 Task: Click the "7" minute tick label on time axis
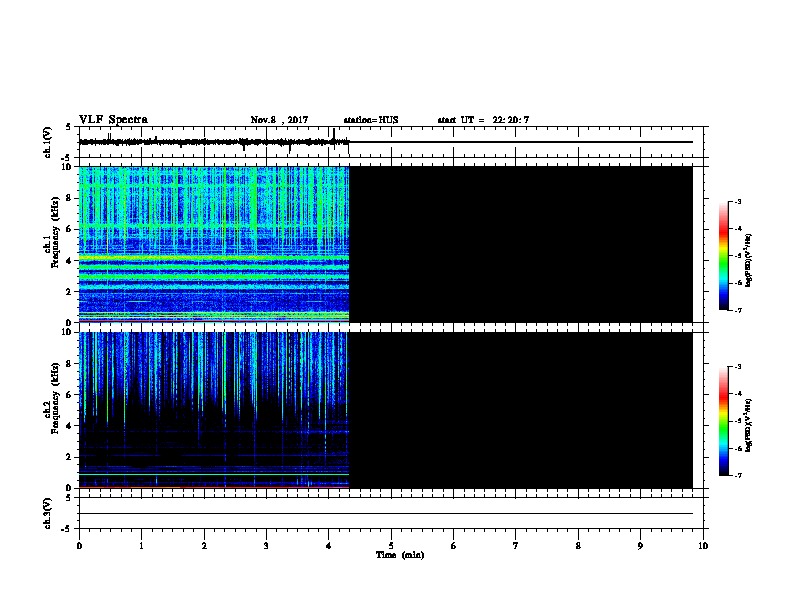pyautogui.click(x=516, y=546)
